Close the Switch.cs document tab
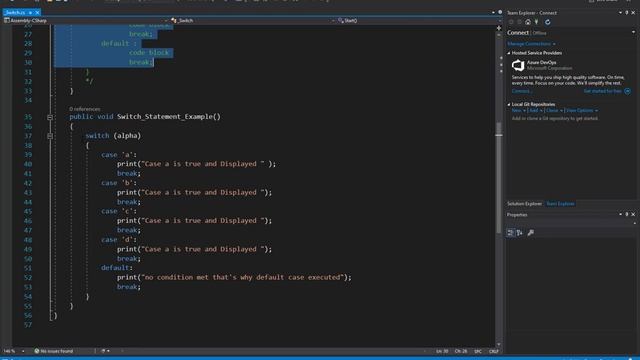 tap(37, 13)
